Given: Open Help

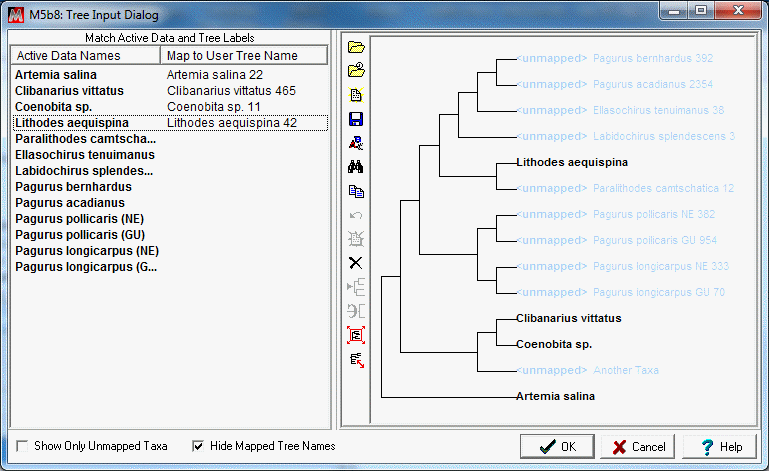Looking at the screenshot, I should (719, 446).
